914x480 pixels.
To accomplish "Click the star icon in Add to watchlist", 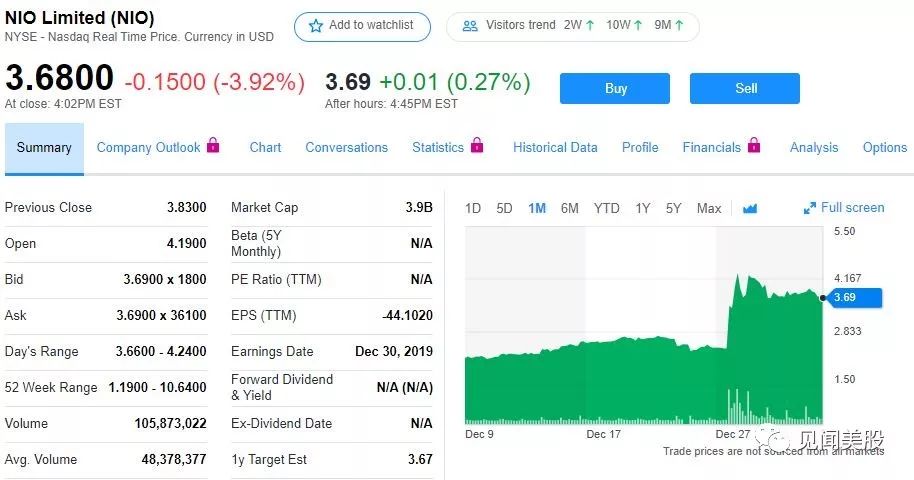I will pyautogui.click(x=316, y=26).
